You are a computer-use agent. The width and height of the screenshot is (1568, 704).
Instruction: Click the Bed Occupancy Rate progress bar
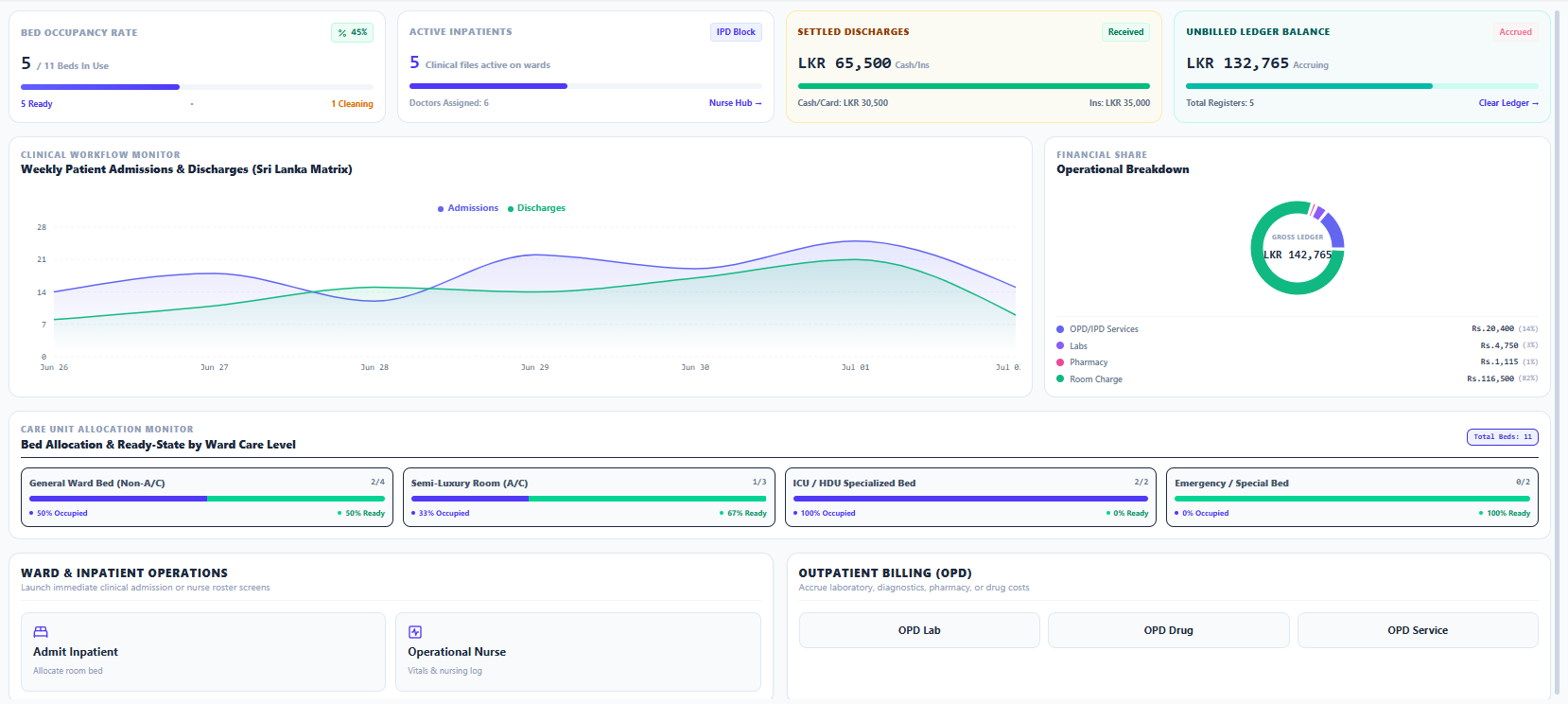click(x=197, y=87)
